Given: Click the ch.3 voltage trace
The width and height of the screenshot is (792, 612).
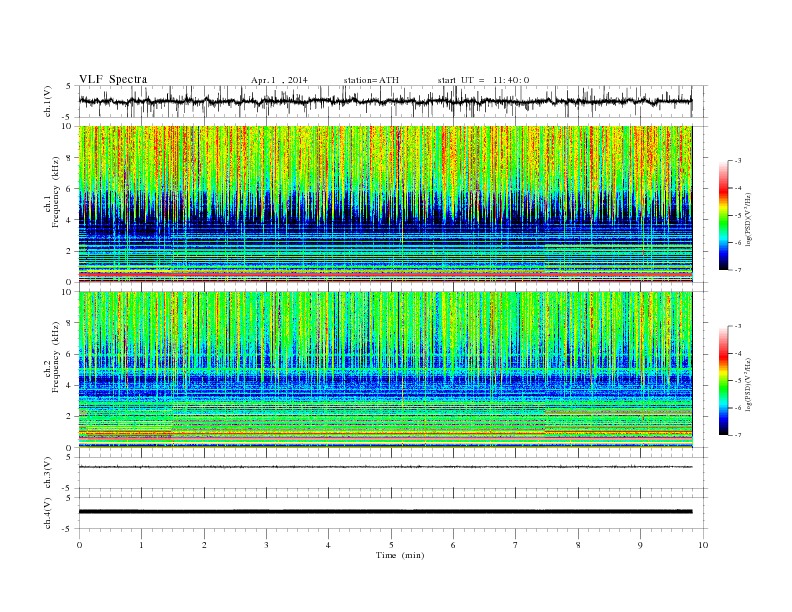Looking at the screenshot, I should coord(385,467).
